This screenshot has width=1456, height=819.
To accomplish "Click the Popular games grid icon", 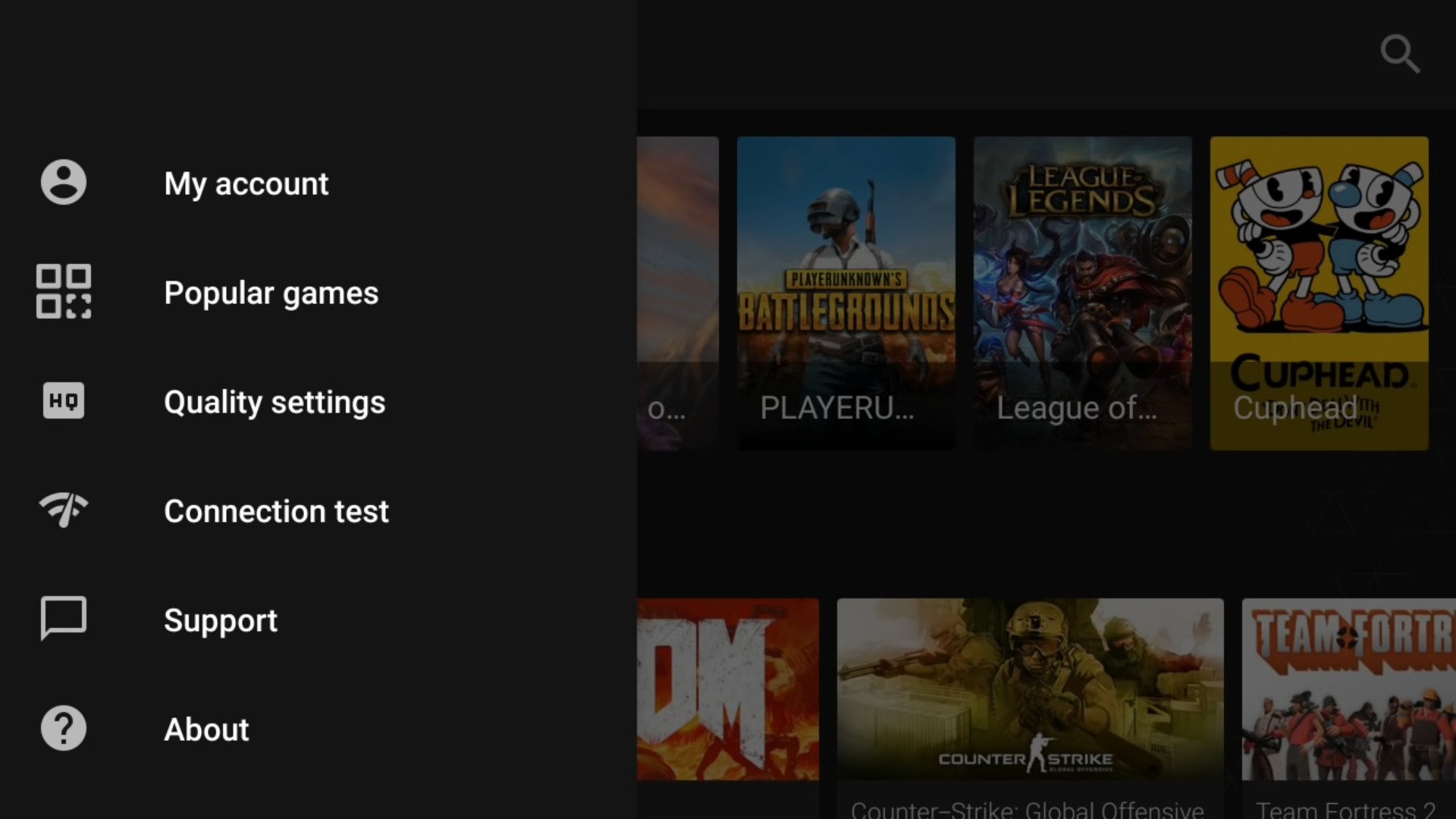I will (x=64, y=291).
